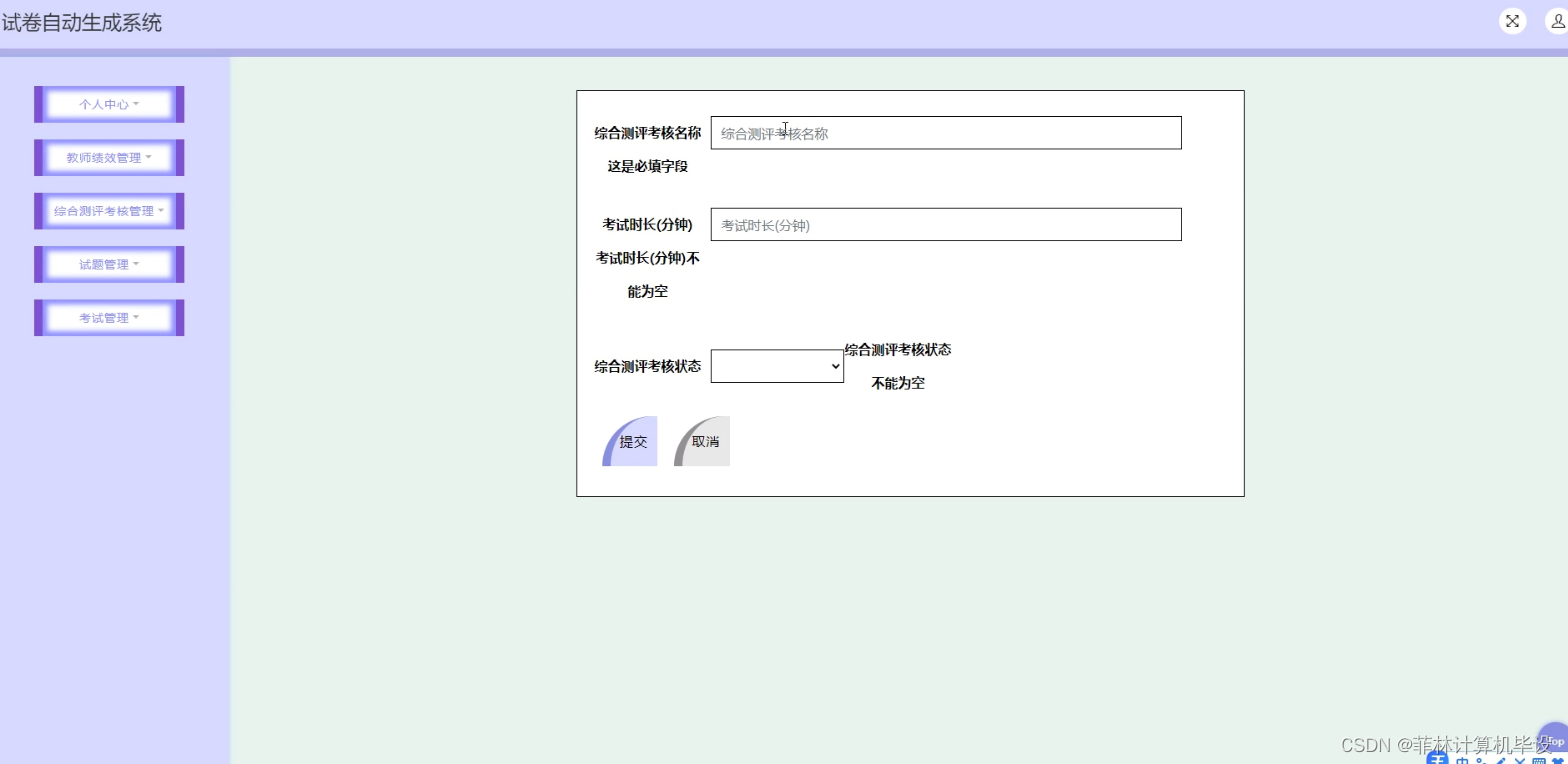
Task: Expand the 考试管理 sidebar menu
Action: [109, 318]
